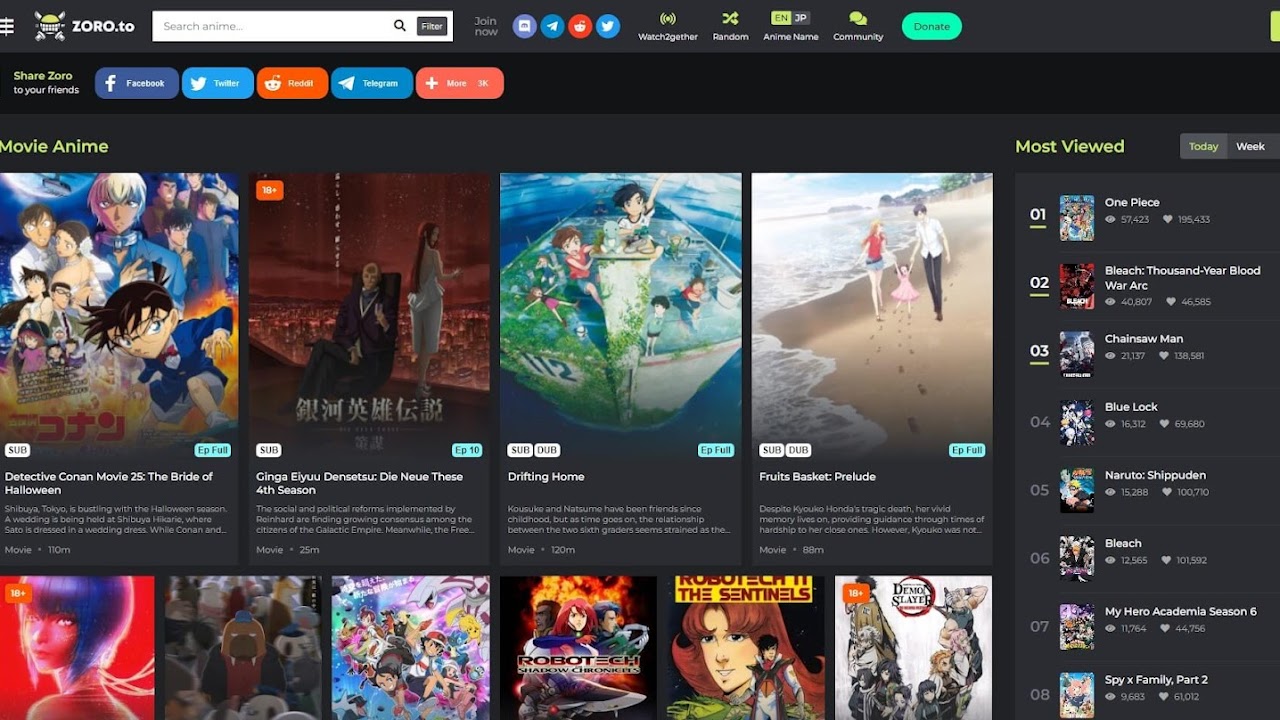Image resolution: width=1280 pixels, height=720 pixels.
Task: Open Demon Slayer movie poster
Action: tap(914, 648)
